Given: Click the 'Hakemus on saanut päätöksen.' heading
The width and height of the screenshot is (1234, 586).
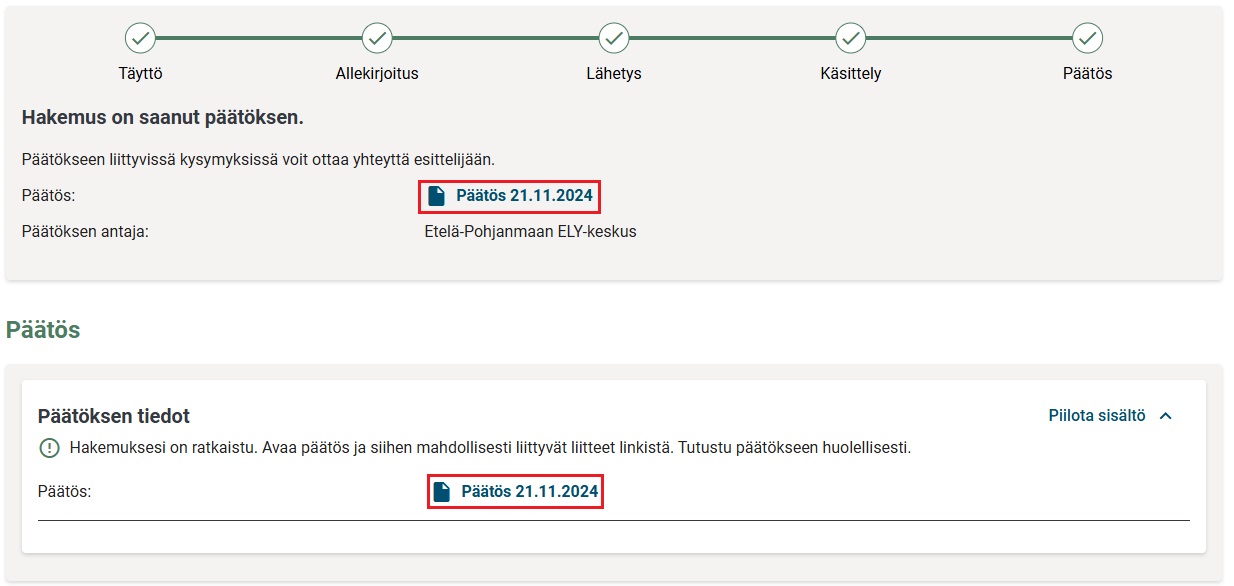Looking at the screenshot, I should pyautogui.click(x=162, y=118).
